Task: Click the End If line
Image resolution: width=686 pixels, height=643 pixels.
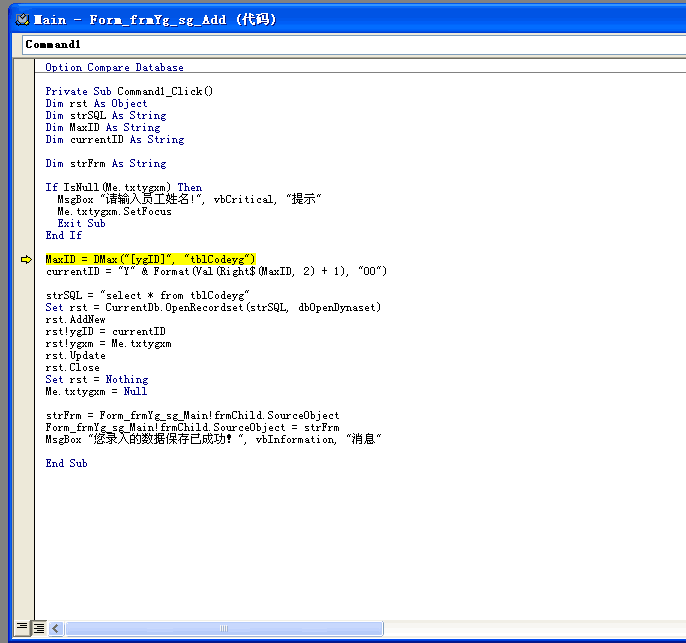Action: click(x=63, y=235)
